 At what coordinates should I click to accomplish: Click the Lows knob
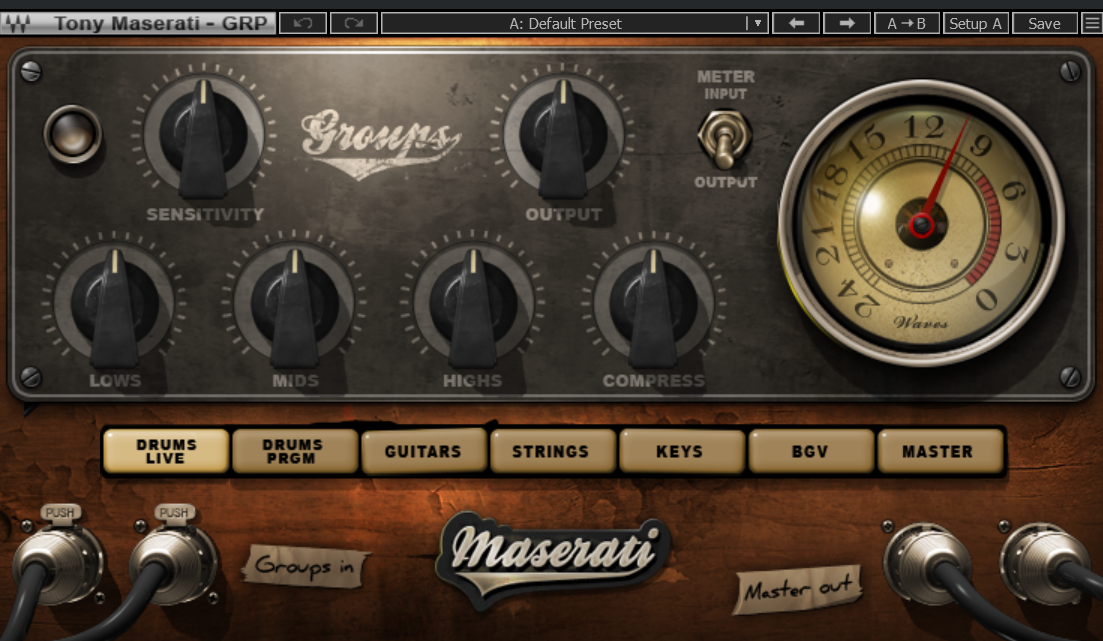[114, 304]
